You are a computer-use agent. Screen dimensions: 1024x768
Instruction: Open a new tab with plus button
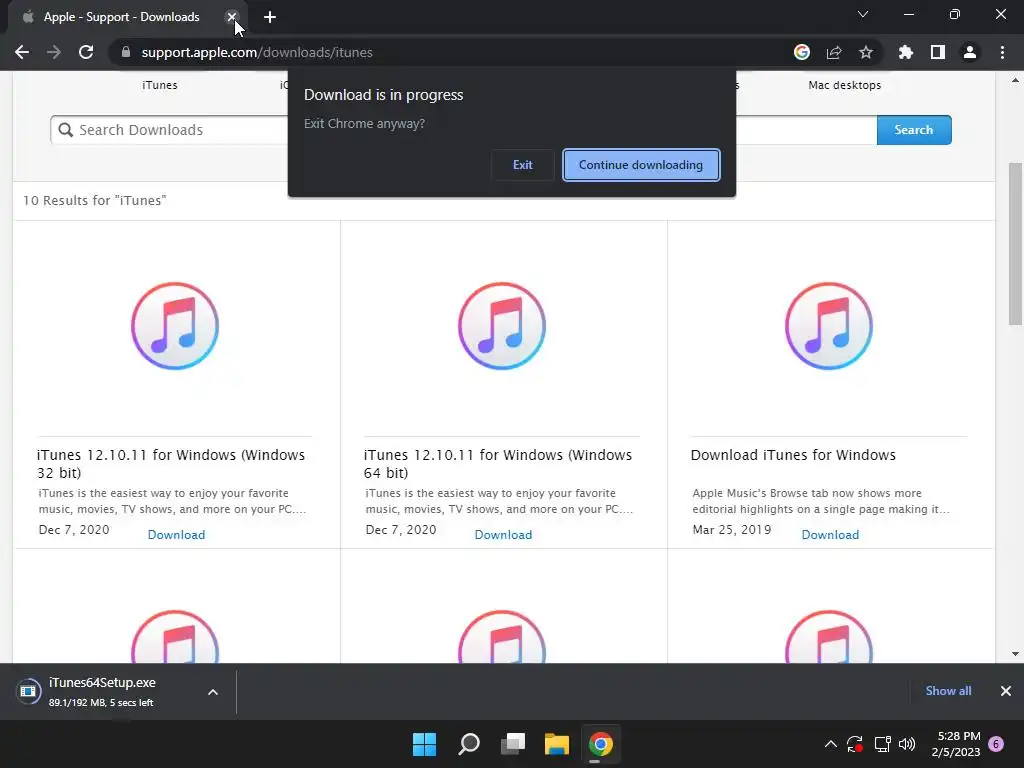(x=270, y=17)
